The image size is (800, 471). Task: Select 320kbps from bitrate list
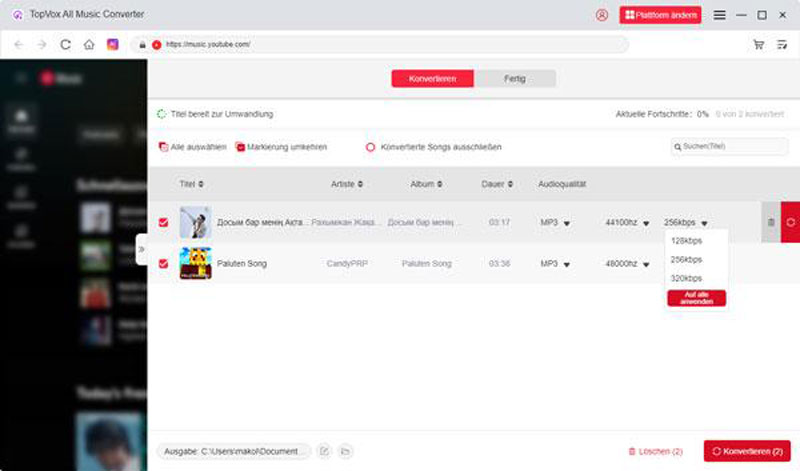(x=687, y=278)
